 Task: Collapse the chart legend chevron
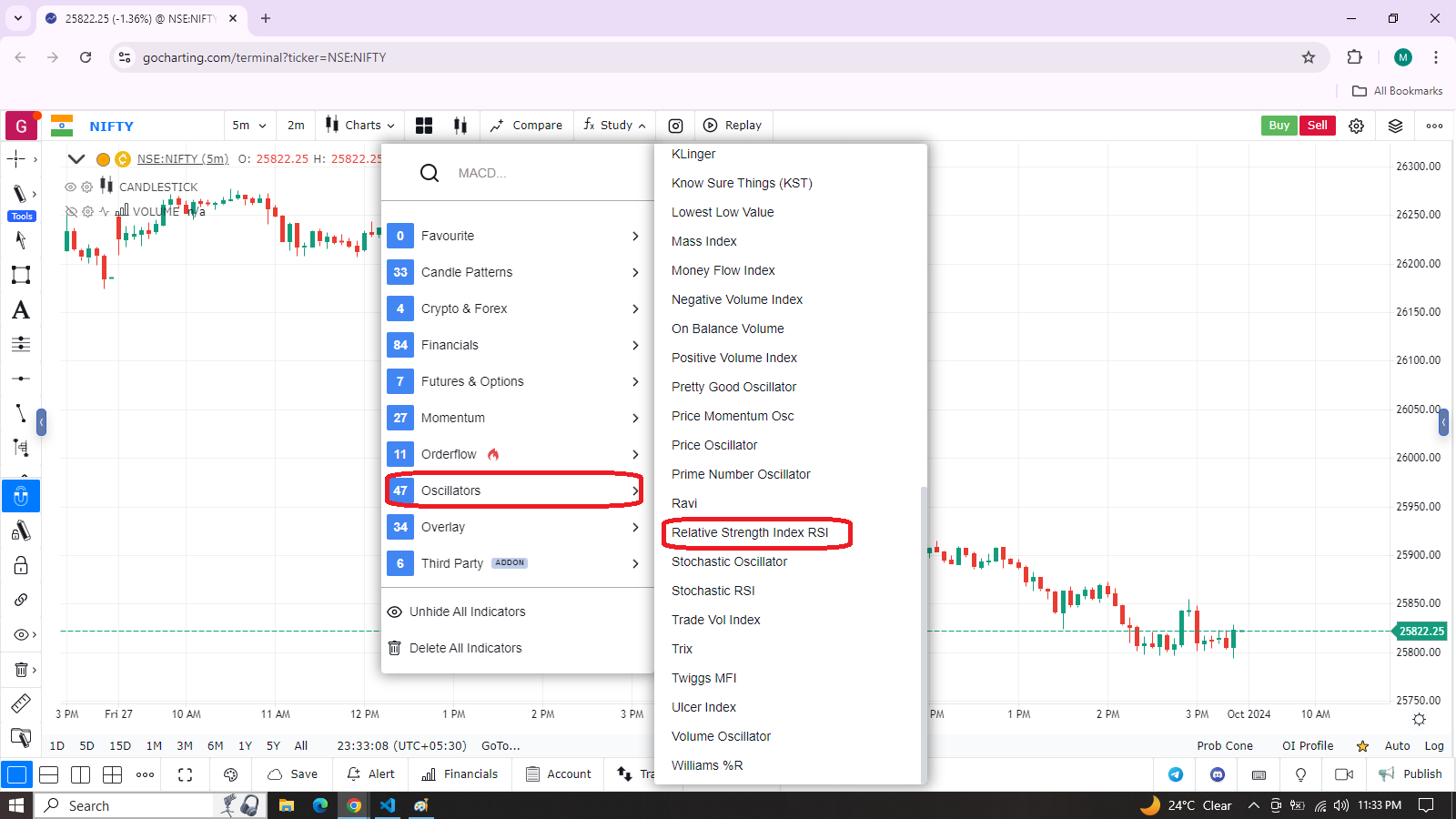coord(76,158)
